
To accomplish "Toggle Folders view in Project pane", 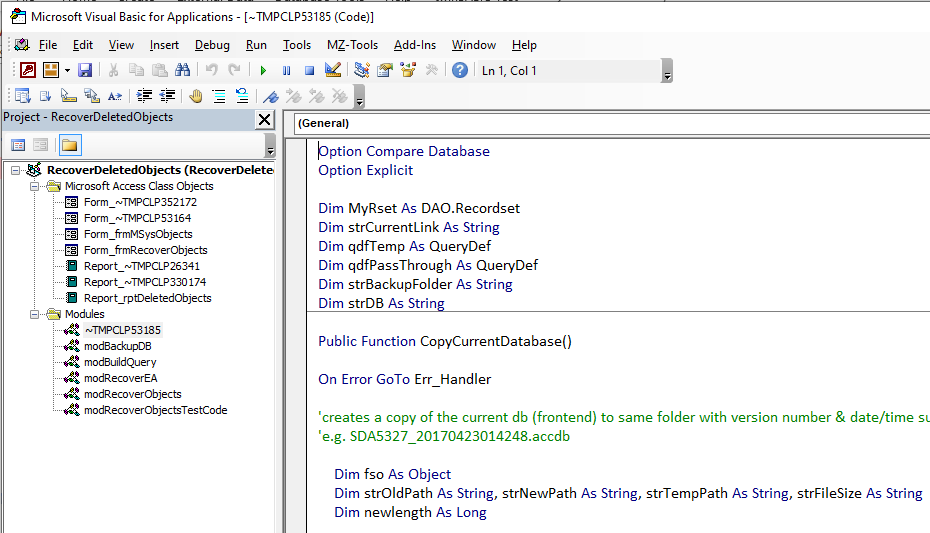I will coord(69,145).
